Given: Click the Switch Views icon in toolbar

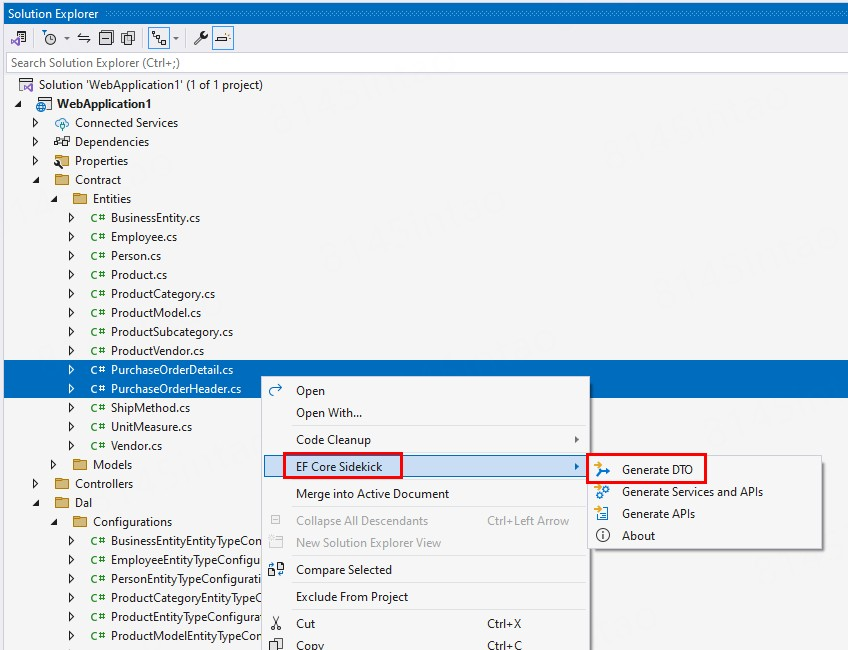Looking at the screenshot, I should click(18, 38).
